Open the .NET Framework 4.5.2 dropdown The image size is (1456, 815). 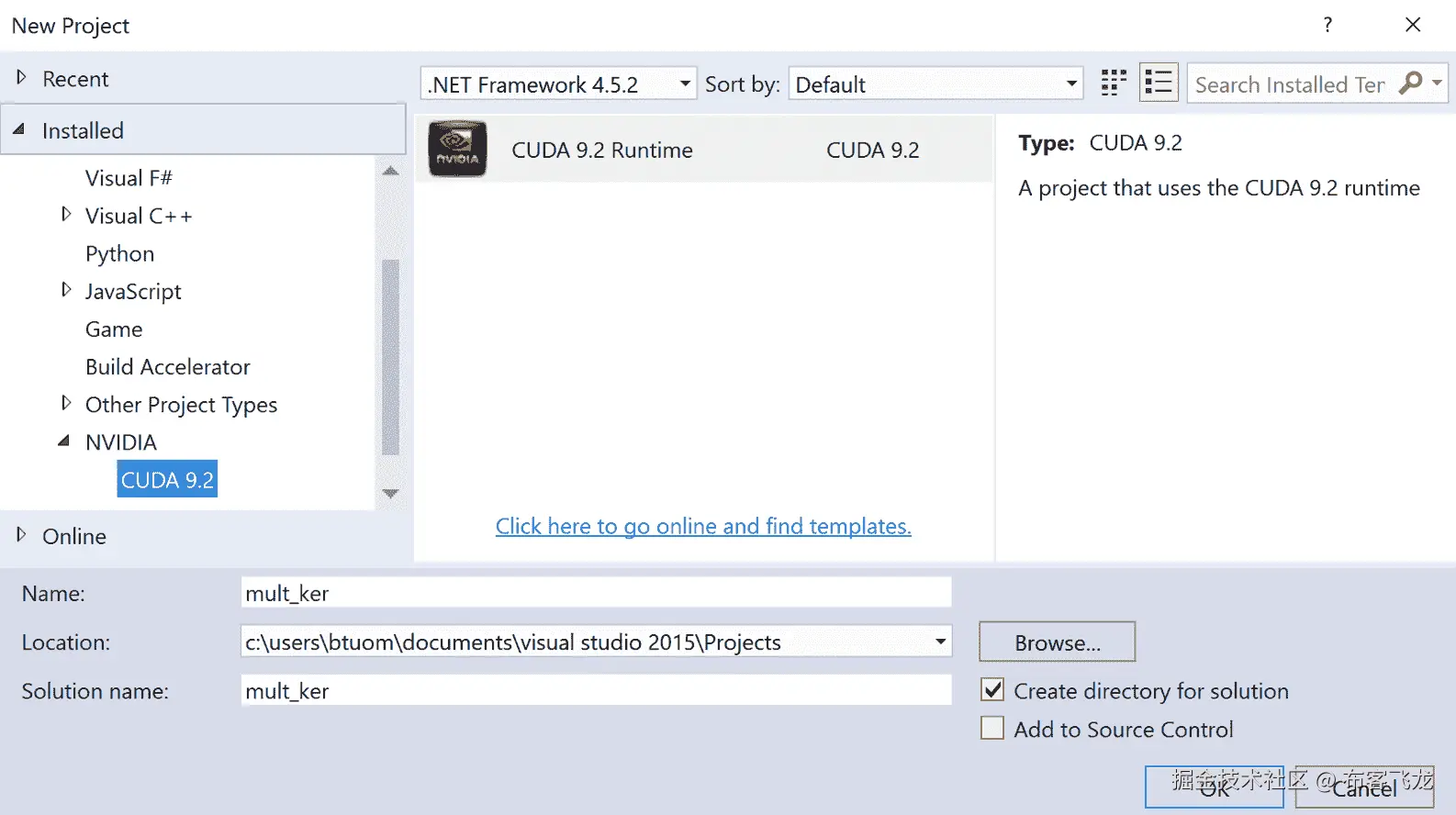pos(558,84)
